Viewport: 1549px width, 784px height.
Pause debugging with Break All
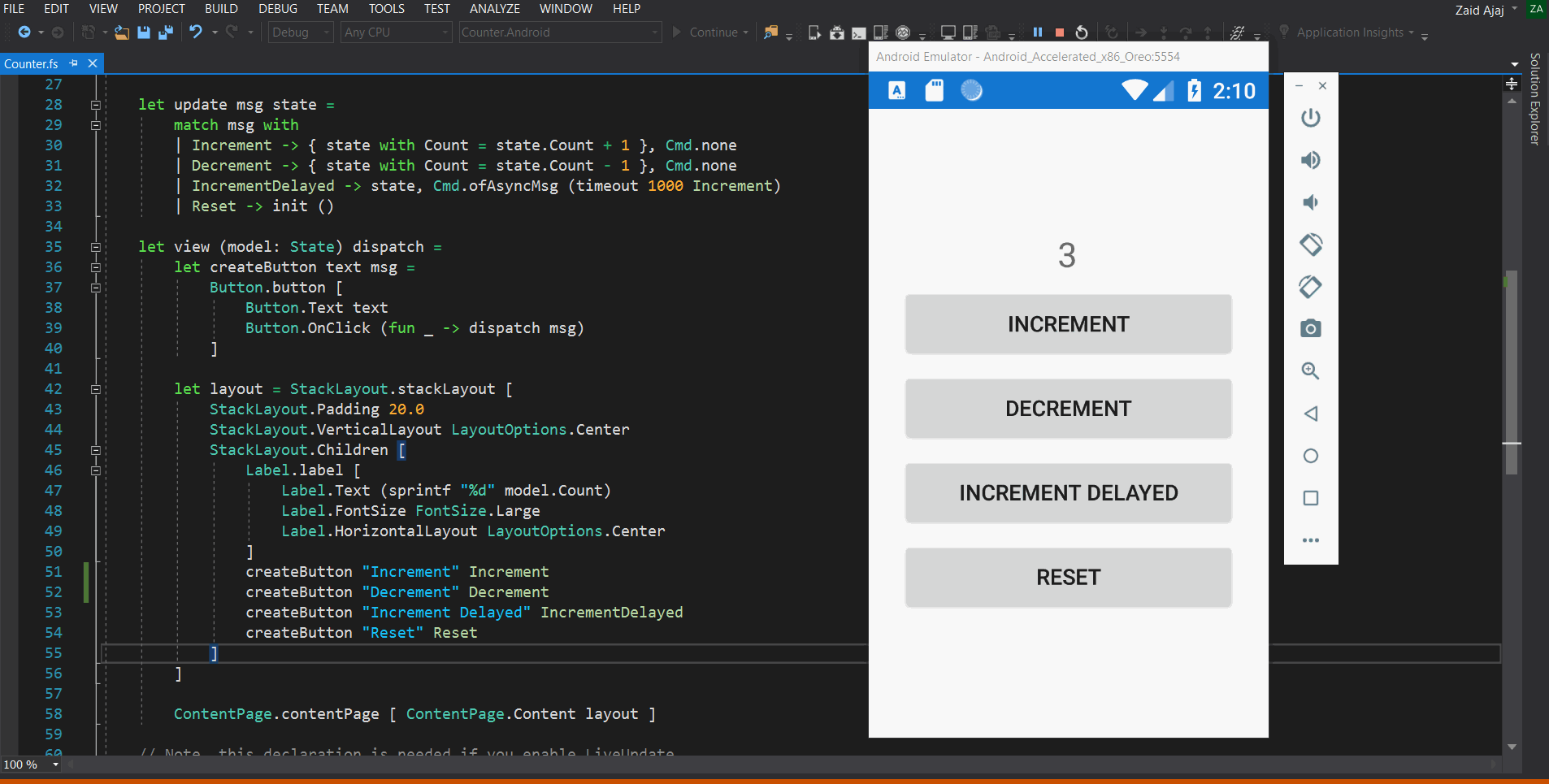(x=1038, y=32)
